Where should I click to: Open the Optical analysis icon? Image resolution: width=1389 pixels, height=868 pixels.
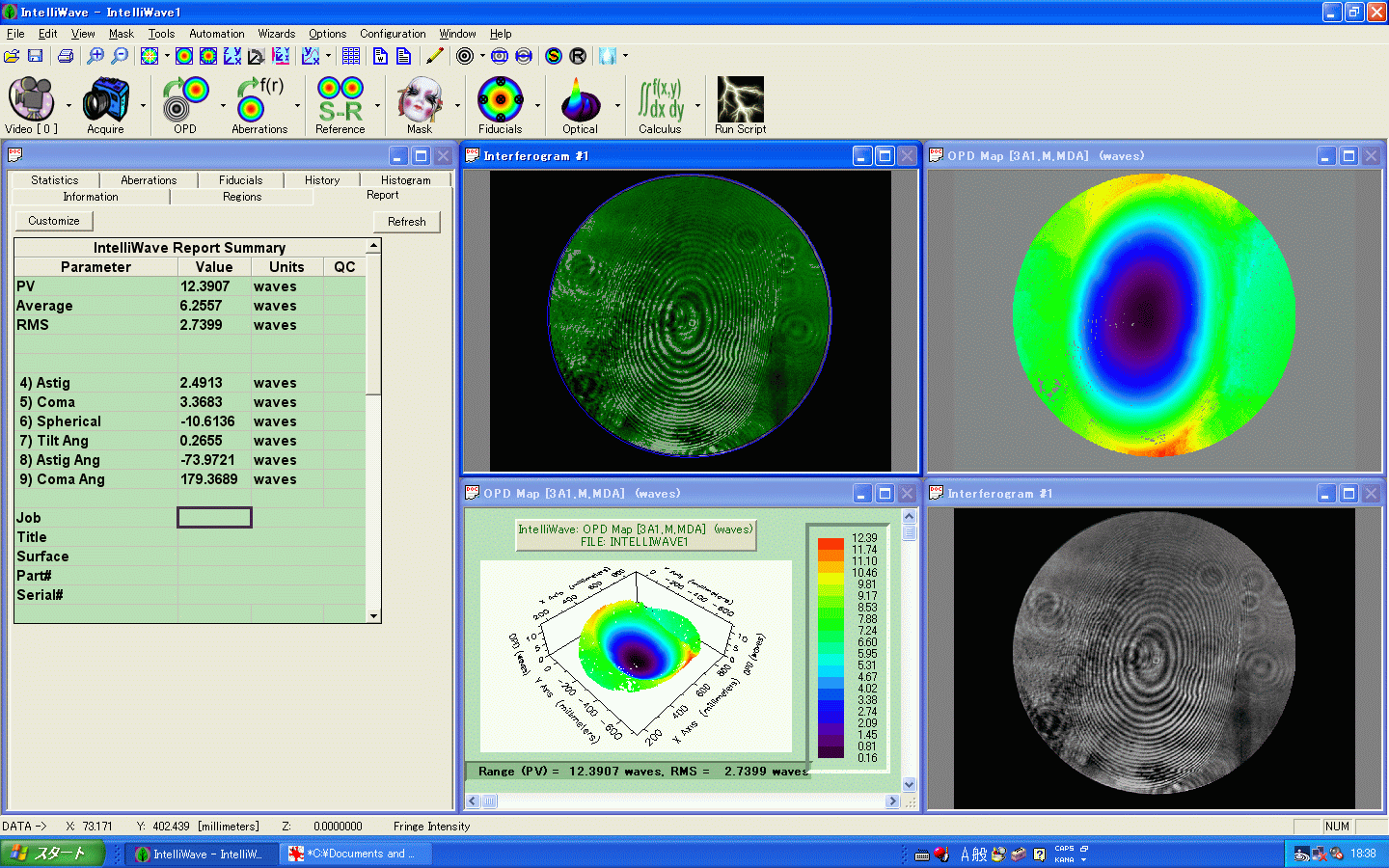(580, 99)
